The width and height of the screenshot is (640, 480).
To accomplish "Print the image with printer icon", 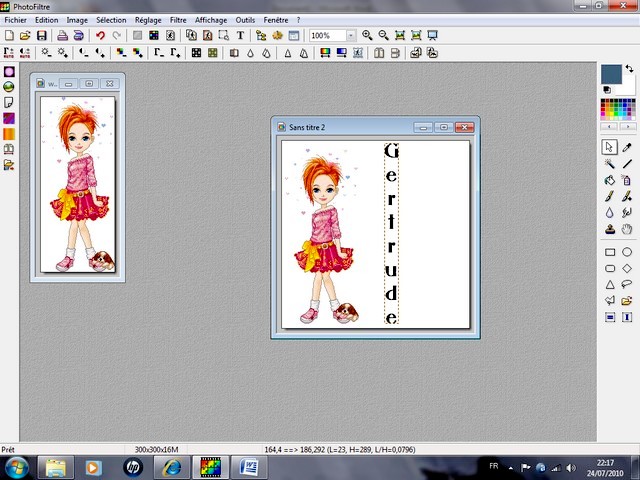I will pos(62,36).
